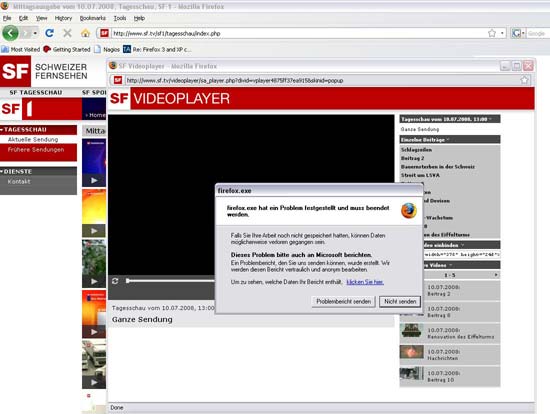Go to the Home page icon
Image resolution: width=550 pixels, height=414 pixels.
coord(85,33)
